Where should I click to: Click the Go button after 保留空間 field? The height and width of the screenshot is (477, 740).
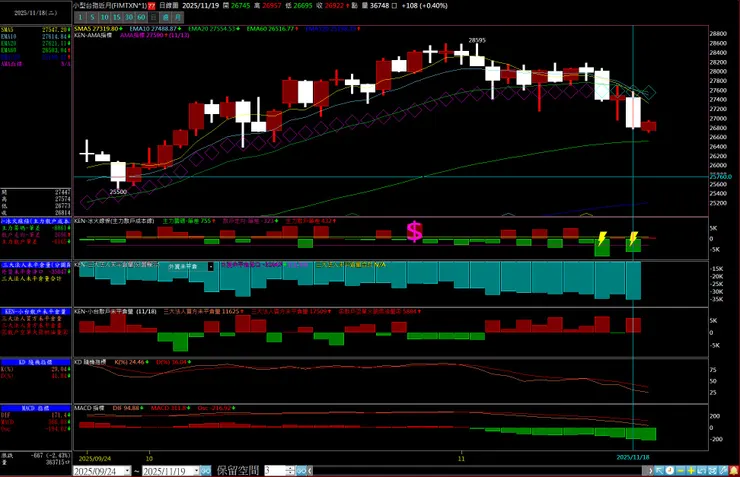pyautogui.click(x=301, y=470)
